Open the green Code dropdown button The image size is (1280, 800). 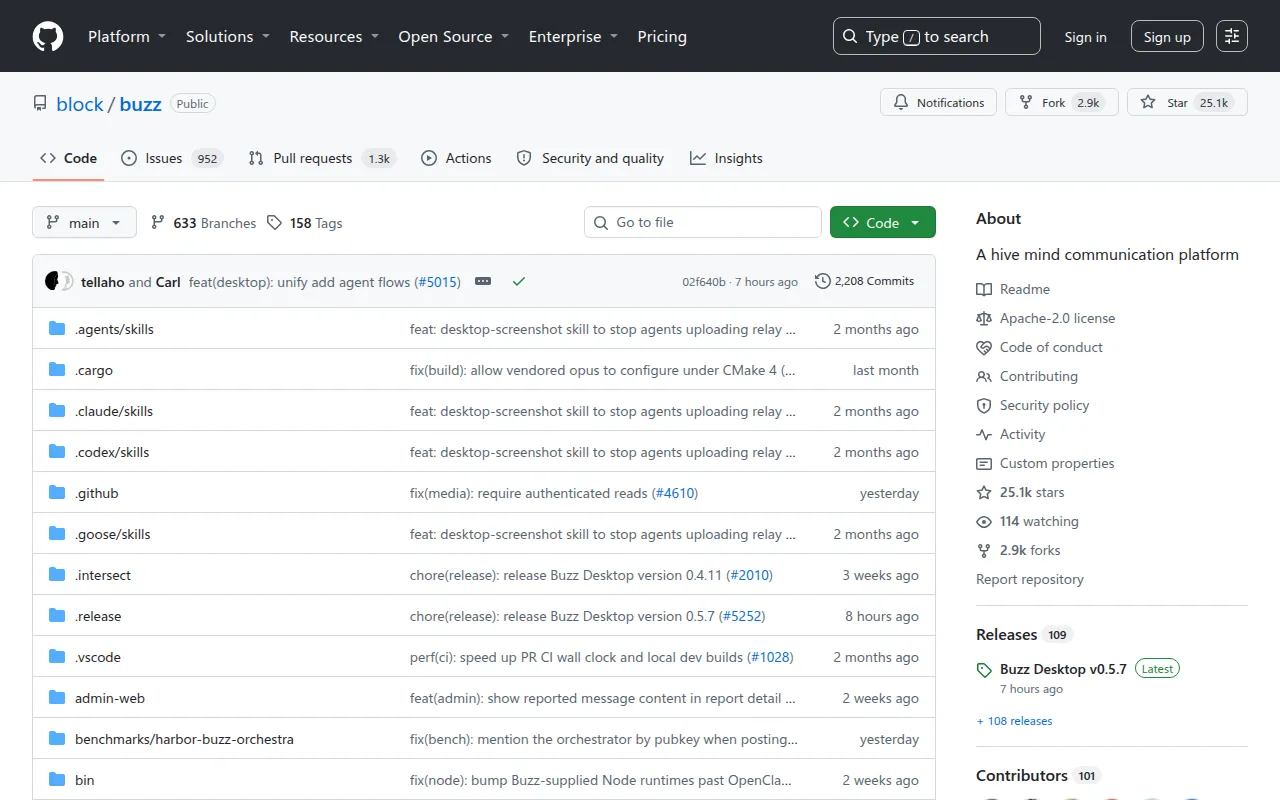(883, 222)
